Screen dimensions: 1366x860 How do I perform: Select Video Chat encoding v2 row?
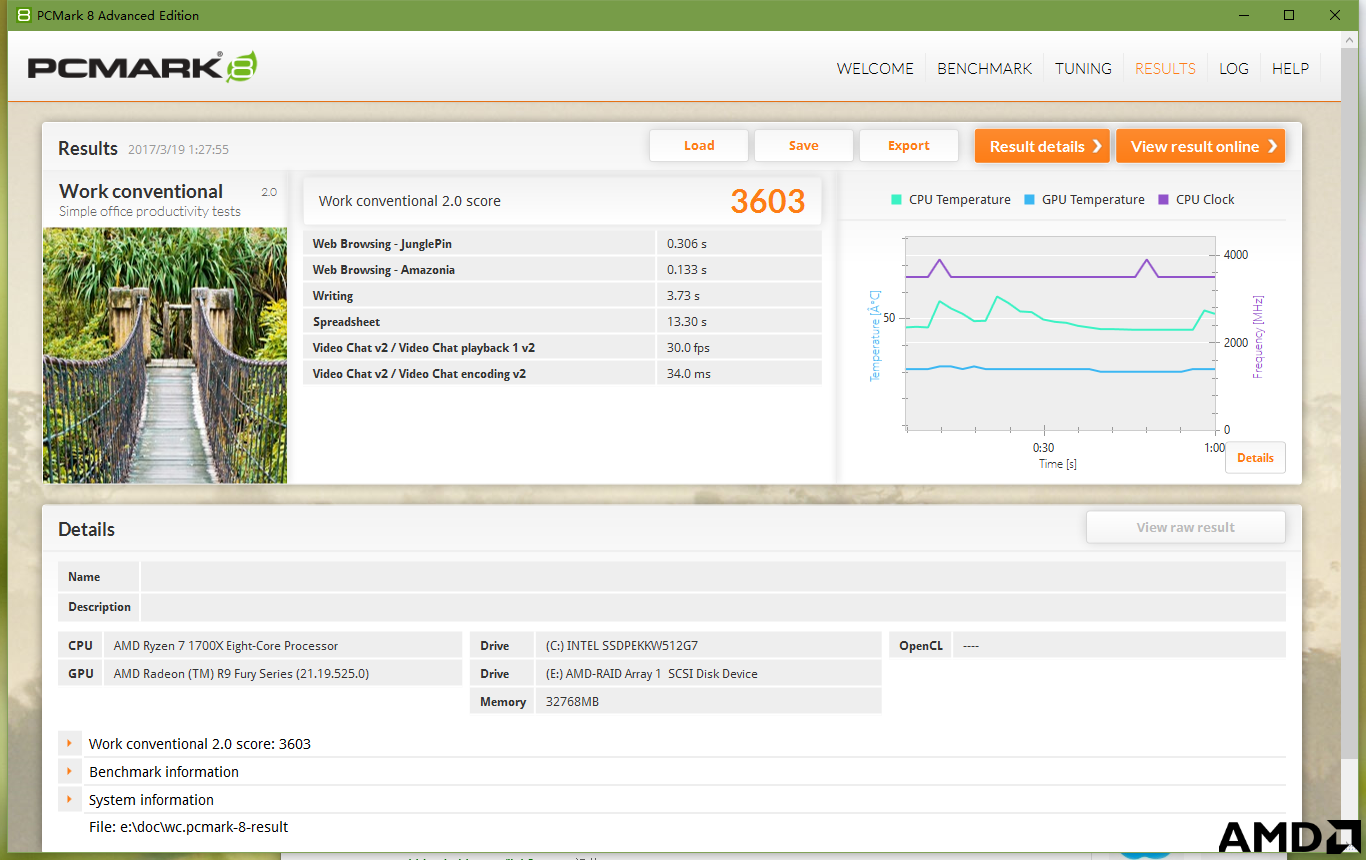coord(562,373)
